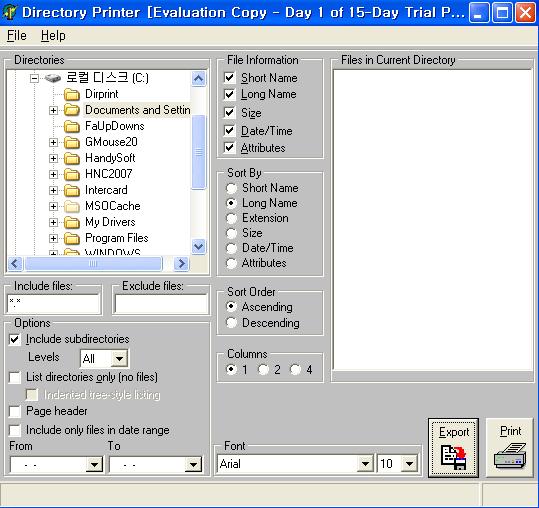Viewport: 539px width, 508px height.
Task: Open the Levels dropdown
Action: pos(120,359)
